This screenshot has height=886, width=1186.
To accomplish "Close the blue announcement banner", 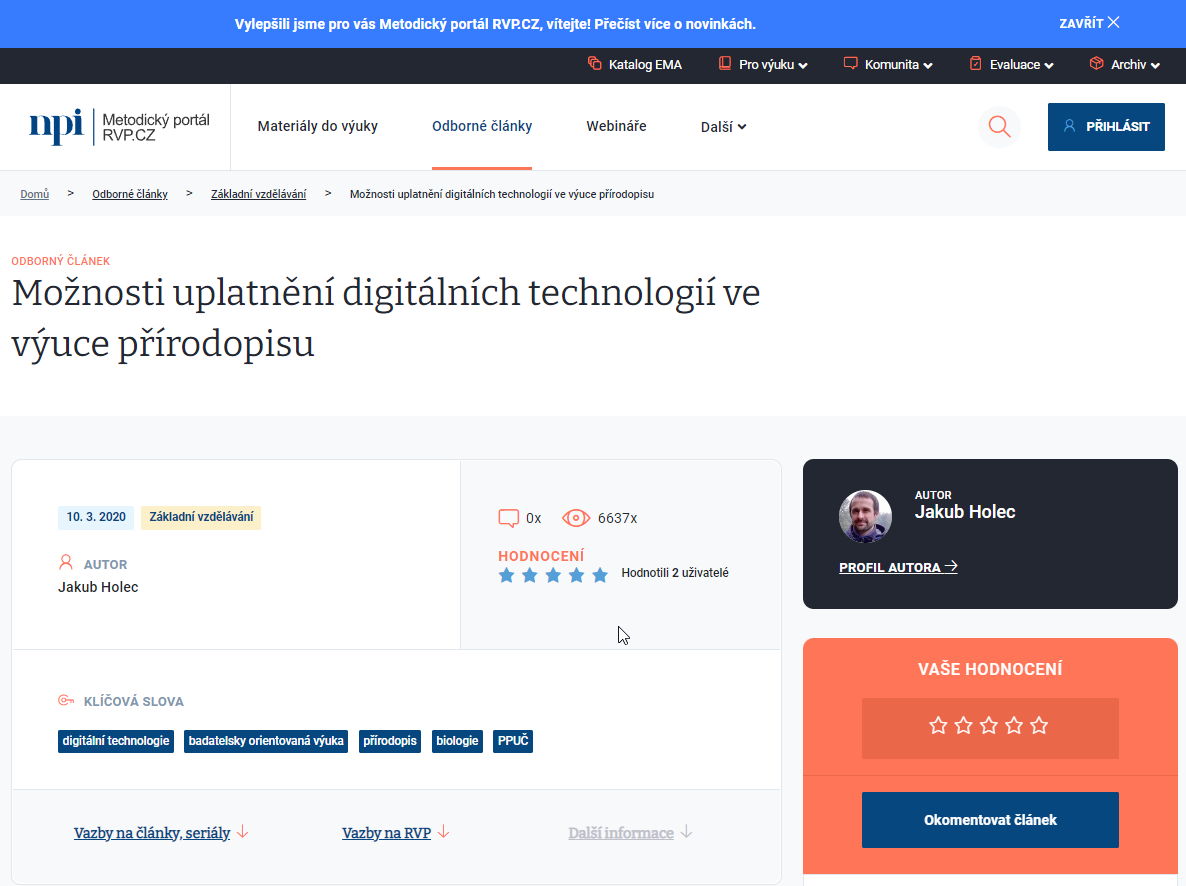I will [1089, 23].
